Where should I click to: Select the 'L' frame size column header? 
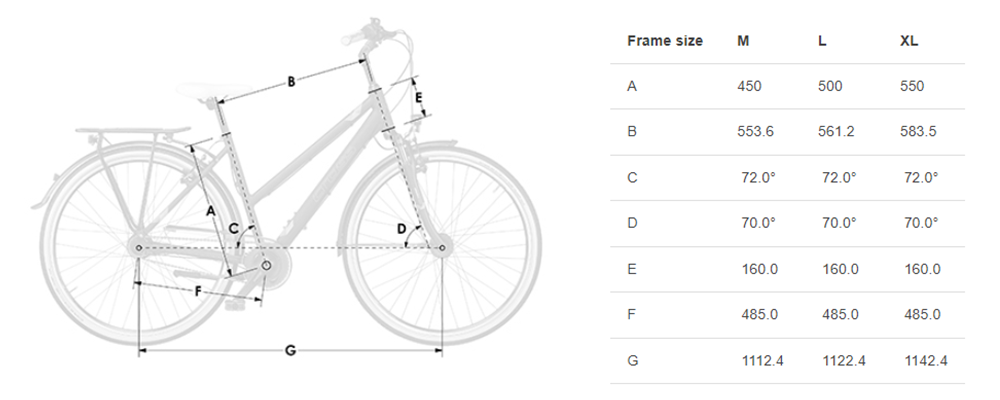822,41
